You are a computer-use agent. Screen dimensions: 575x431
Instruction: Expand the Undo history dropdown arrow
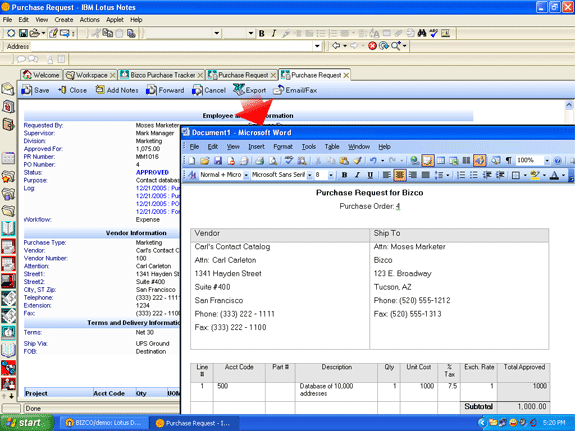pos(382,161)
